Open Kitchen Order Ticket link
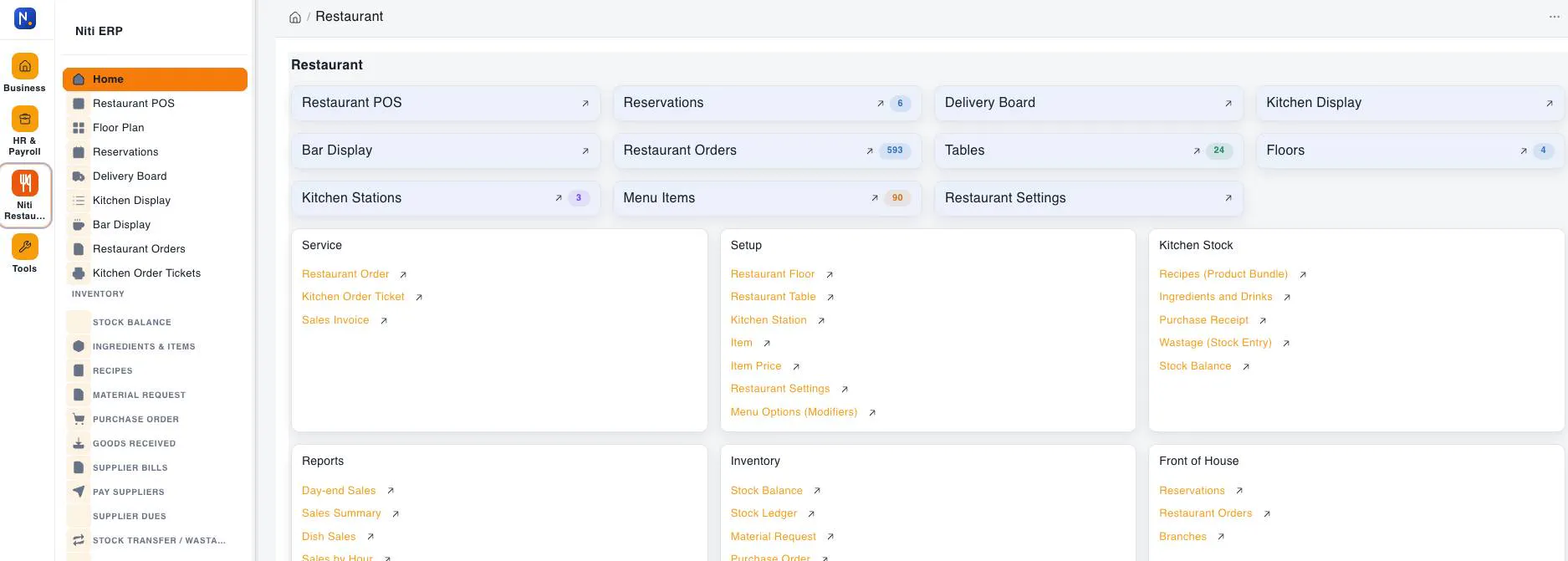Screen dimensions: 1568x561 click(x=353, y=297)
